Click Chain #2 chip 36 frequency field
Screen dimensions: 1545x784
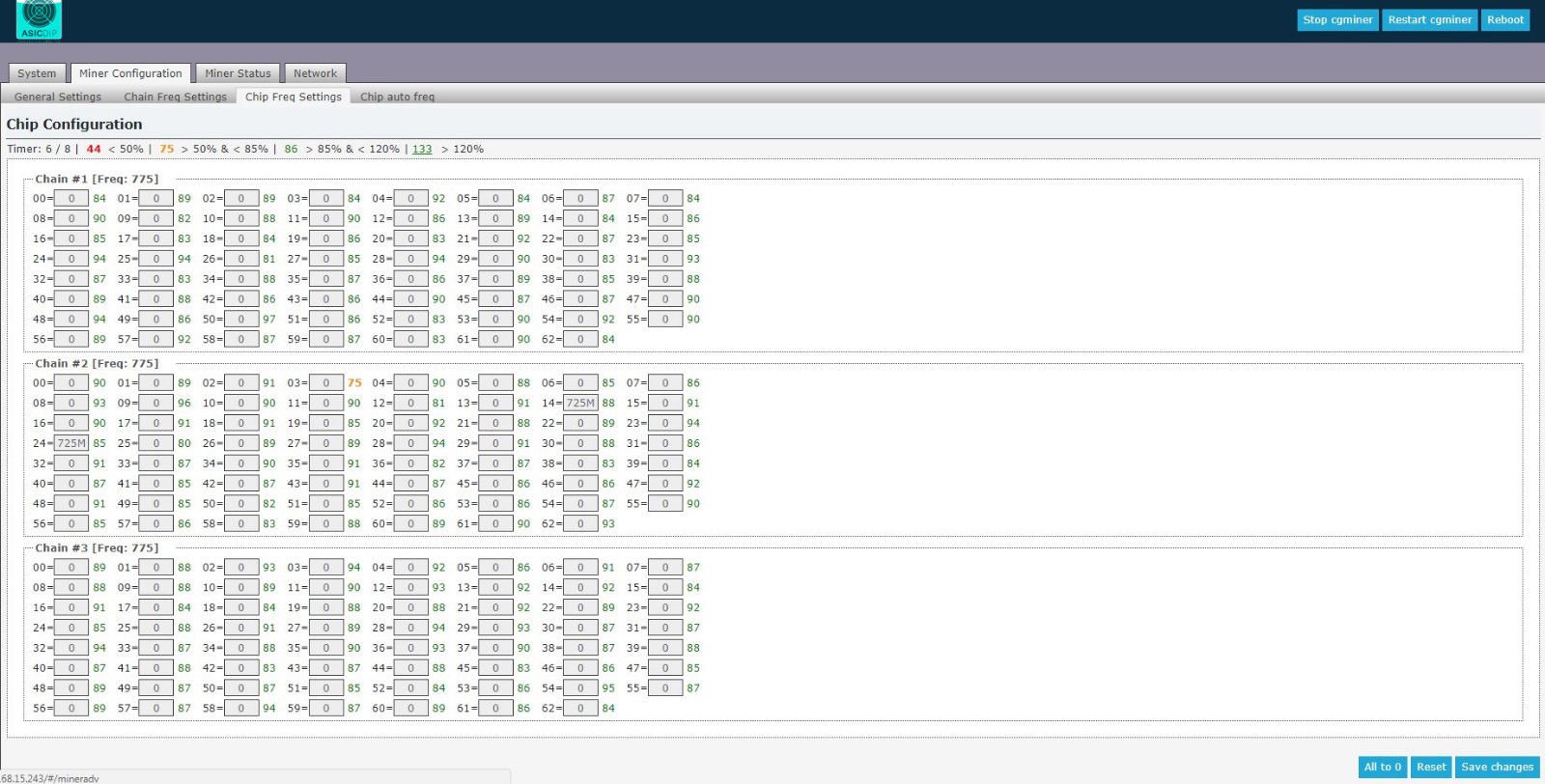[x=410, y=463]
